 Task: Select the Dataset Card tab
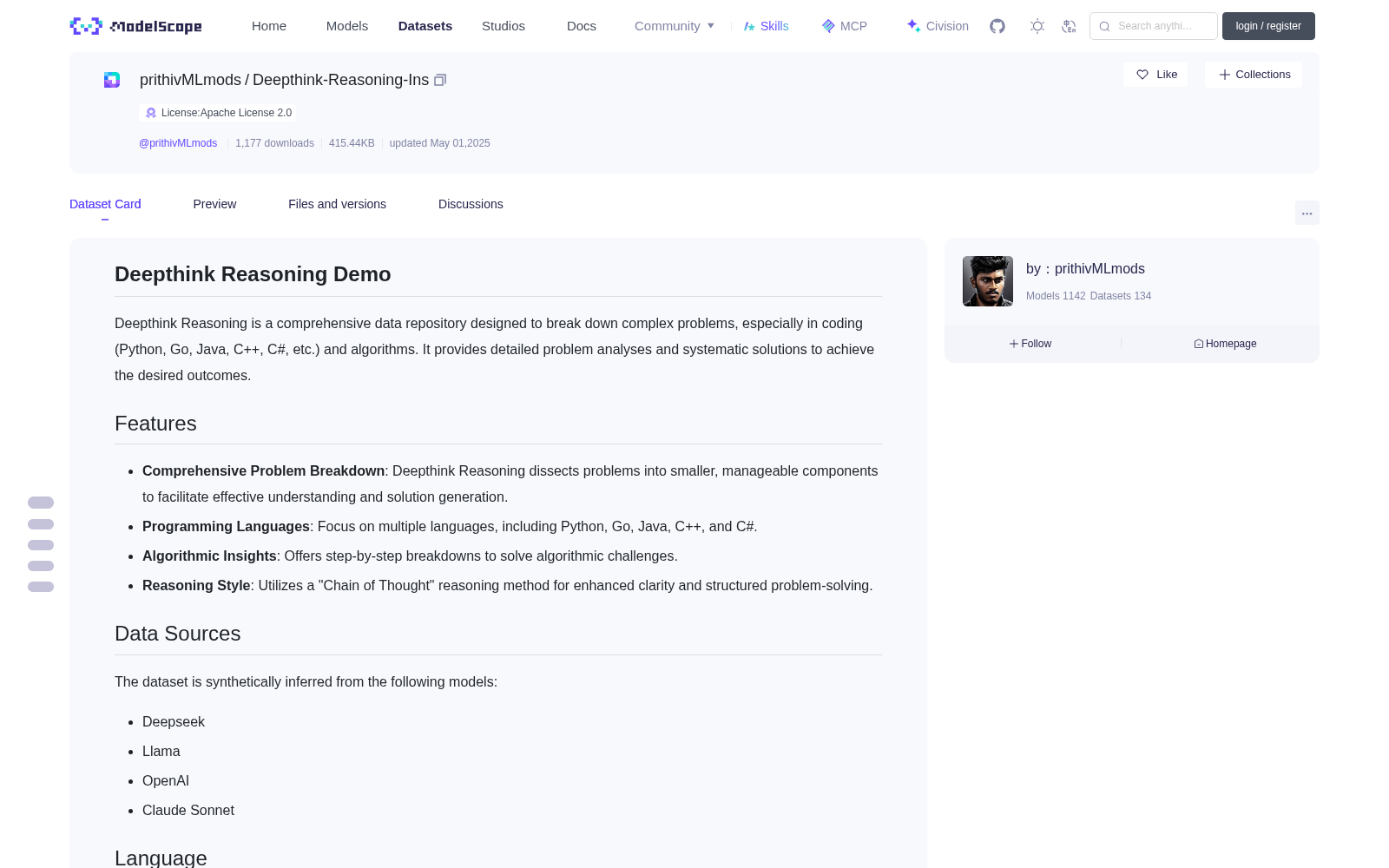point(105,204)
